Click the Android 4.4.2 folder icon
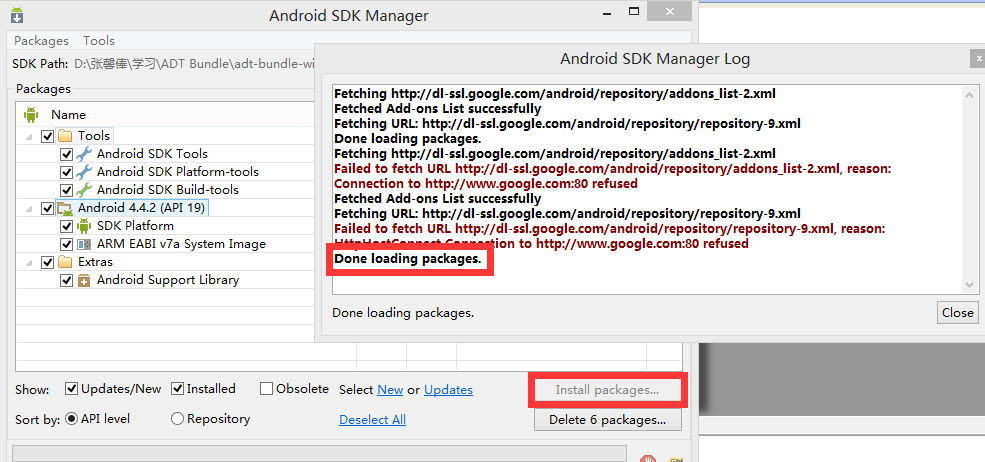985x462 pixels. pos(65,208)
